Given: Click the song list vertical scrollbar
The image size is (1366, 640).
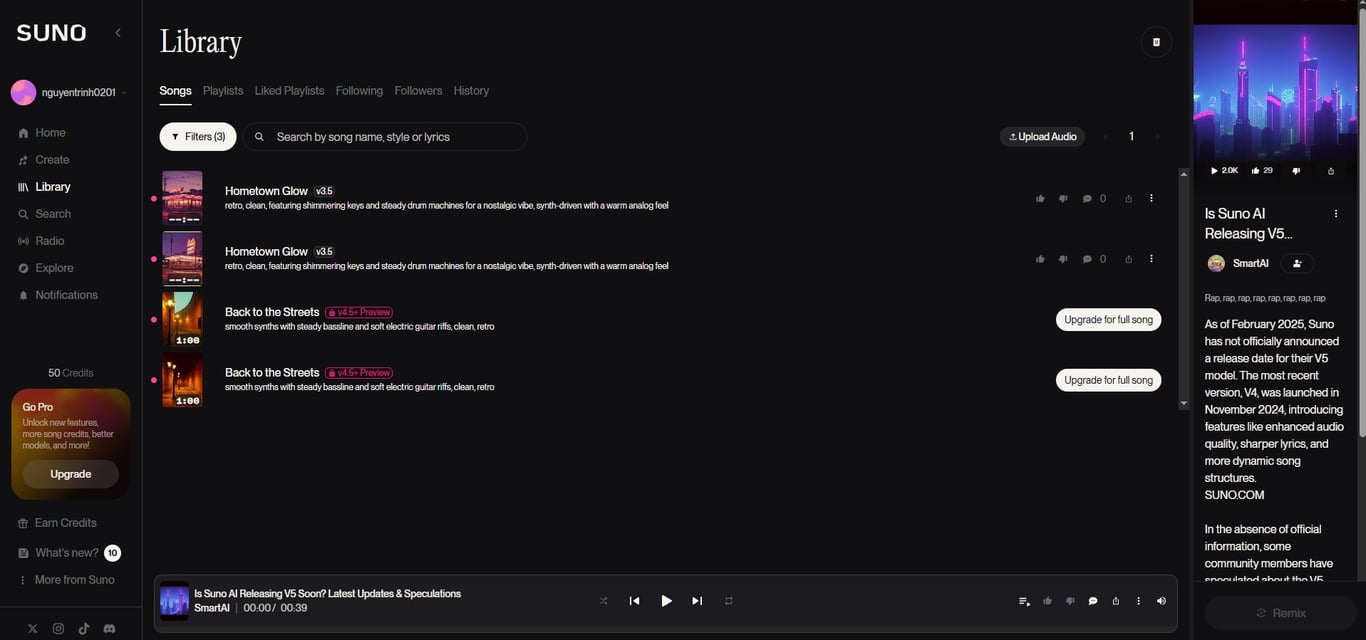Looking at the screenshot, I should click(x=1184, y=289).
